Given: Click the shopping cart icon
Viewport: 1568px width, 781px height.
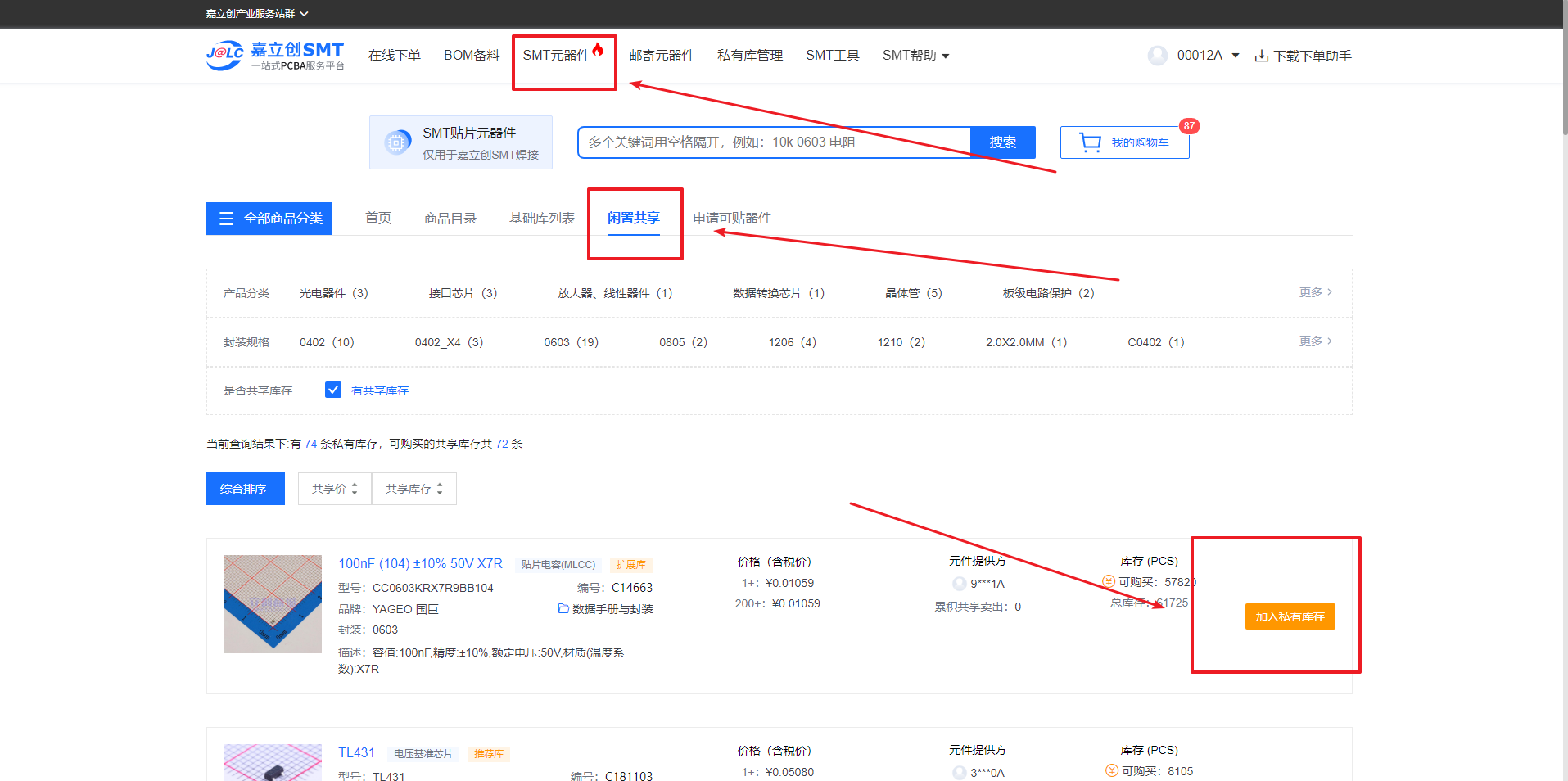Looking at the screenshot, I should tap(1090, 142).
